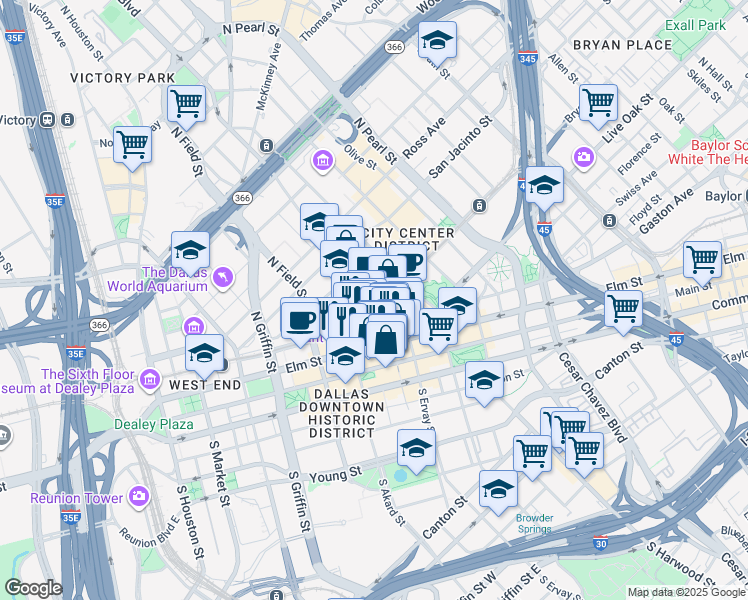Click the coffee cup marker near N Field St

[300, 321]
